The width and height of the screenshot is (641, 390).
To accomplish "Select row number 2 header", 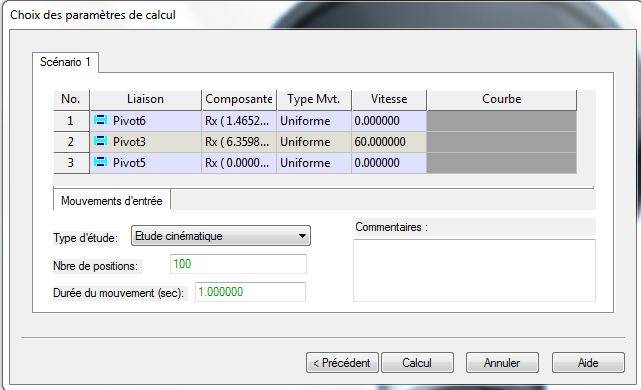I will click(71, 142).
